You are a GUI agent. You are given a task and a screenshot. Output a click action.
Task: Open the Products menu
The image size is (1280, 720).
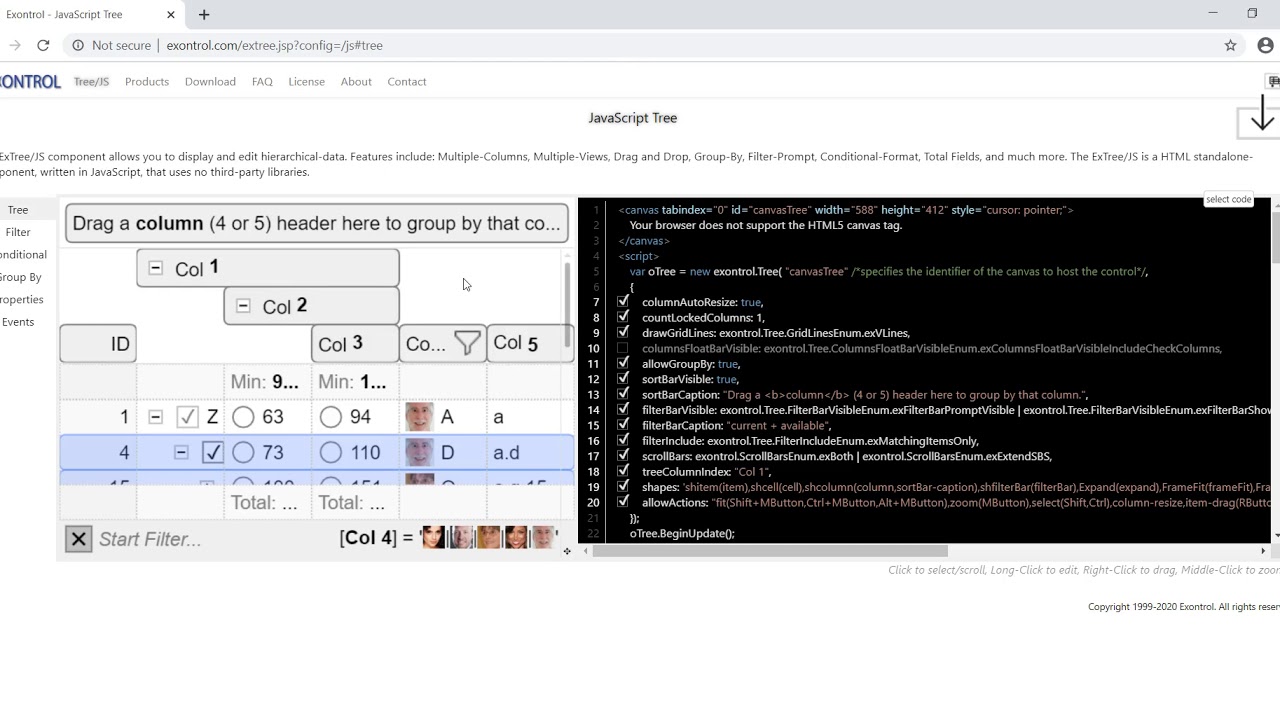point(147,82)
